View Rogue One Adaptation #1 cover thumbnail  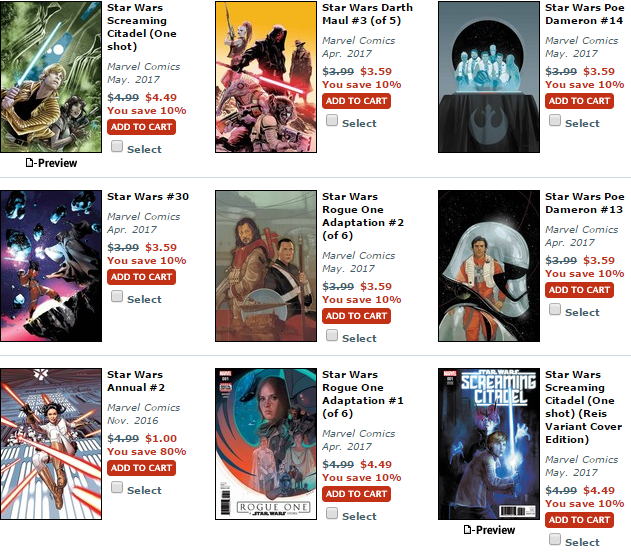(x=266, y=444)
